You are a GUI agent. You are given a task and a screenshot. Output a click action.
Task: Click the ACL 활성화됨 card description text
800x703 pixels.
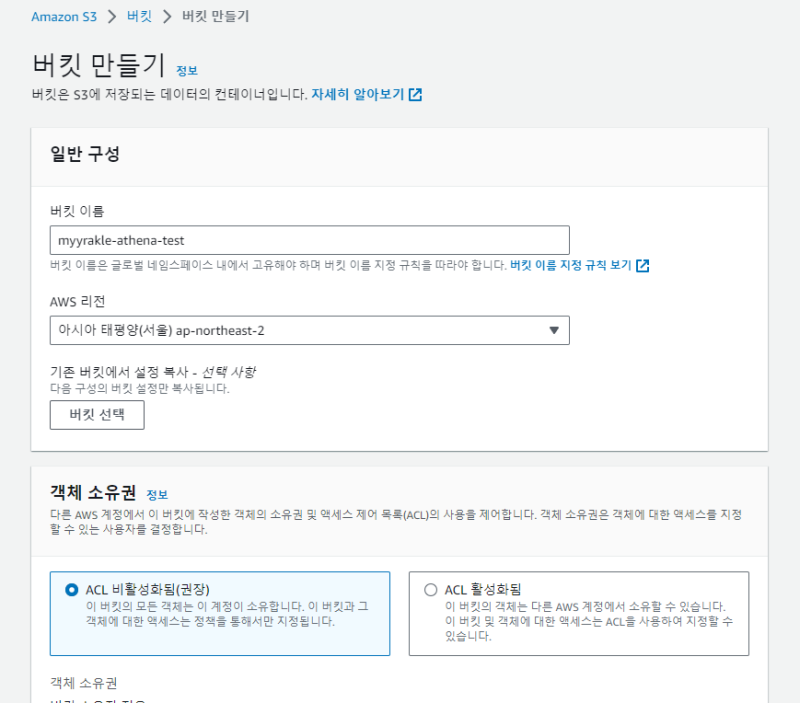(x=585, y=621)
